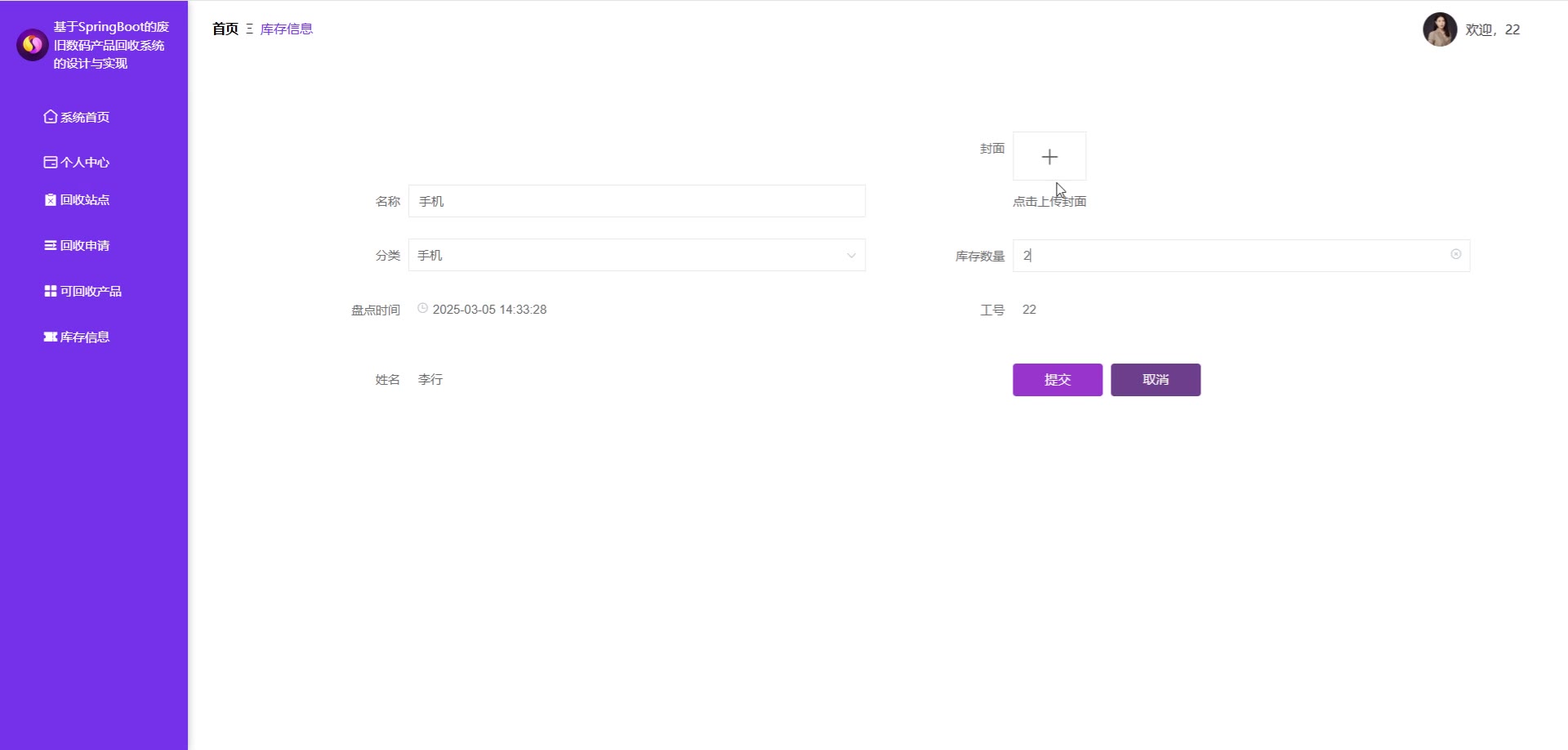This screenshot has width=1568, height=750.
Task: Click the 提交 button
Action: 1058,380
